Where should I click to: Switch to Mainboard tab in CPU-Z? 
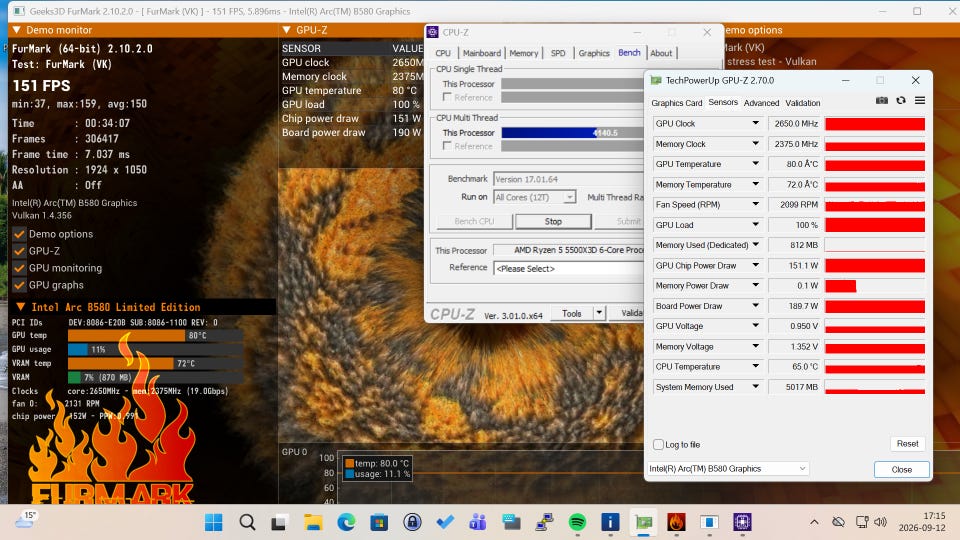point(481,53)
